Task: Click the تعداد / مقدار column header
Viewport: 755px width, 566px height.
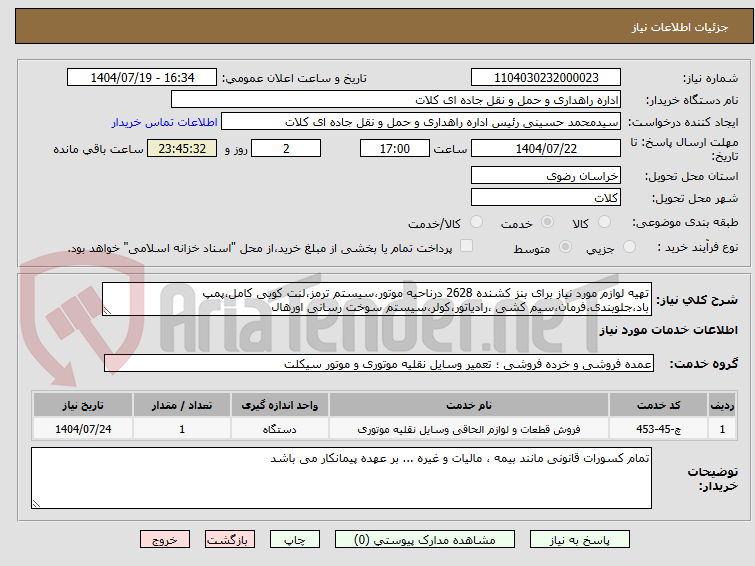Action: pyautogui.click(x=182, y=405)
